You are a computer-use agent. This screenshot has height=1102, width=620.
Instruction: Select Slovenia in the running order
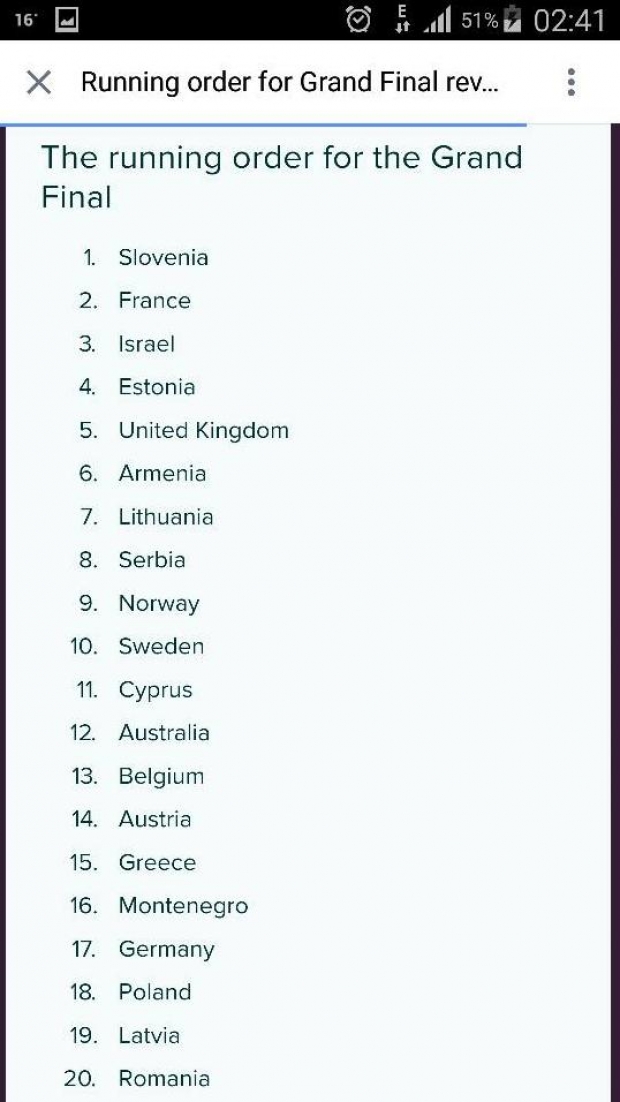(163, 257)
